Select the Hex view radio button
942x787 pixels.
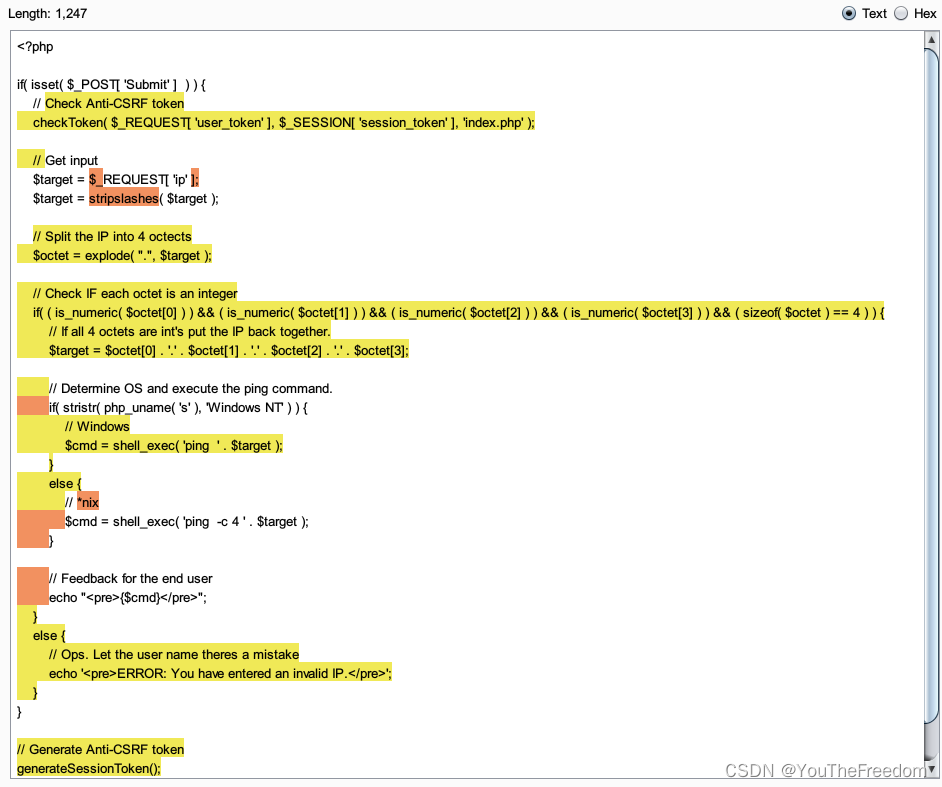(x=901, y=13)
